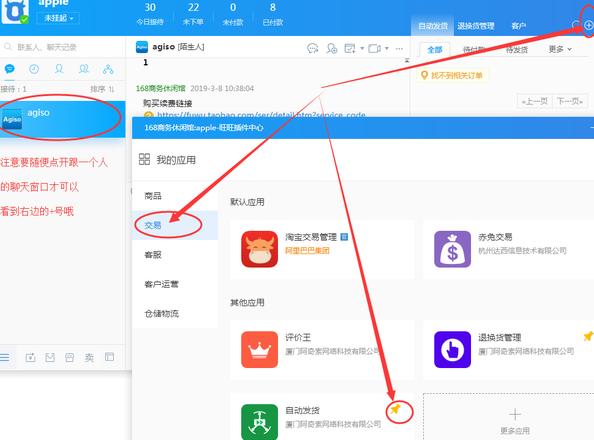This screenshot has width=594, height=440.
Task: Expand the arrow beside the video call icon
Action: coord(387,48)
